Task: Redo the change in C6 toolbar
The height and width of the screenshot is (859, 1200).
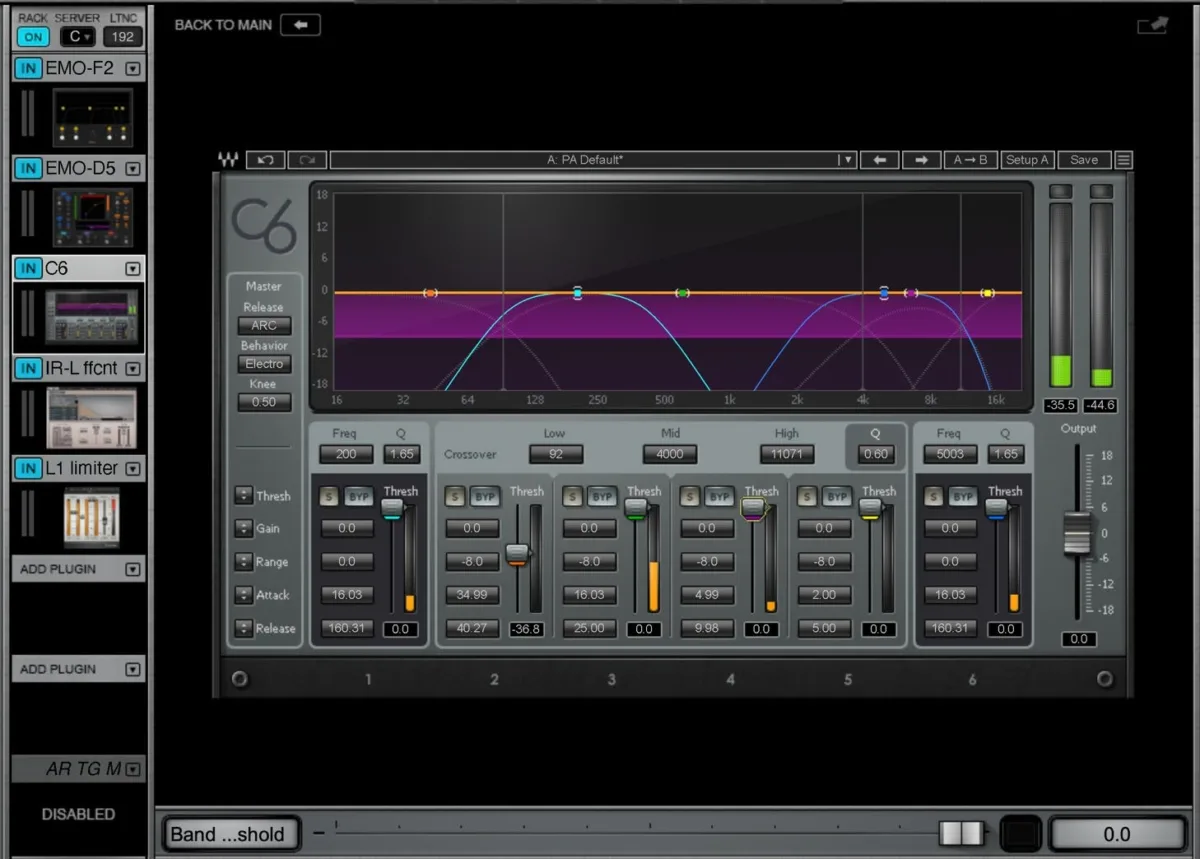Action: pos(307,159)
